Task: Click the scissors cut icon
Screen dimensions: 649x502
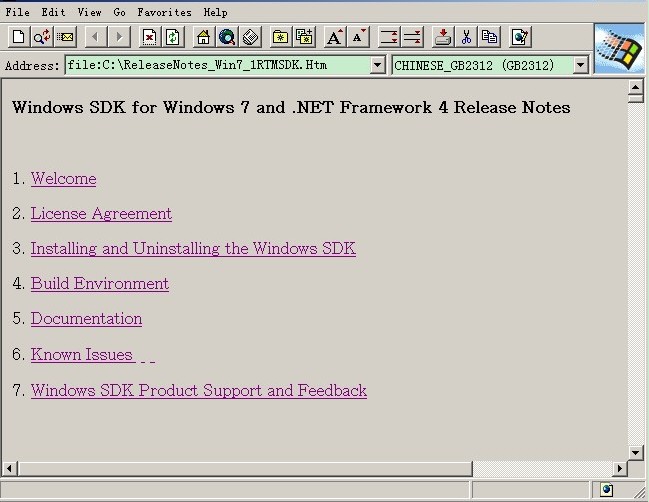Action: (x=466, y=37)
